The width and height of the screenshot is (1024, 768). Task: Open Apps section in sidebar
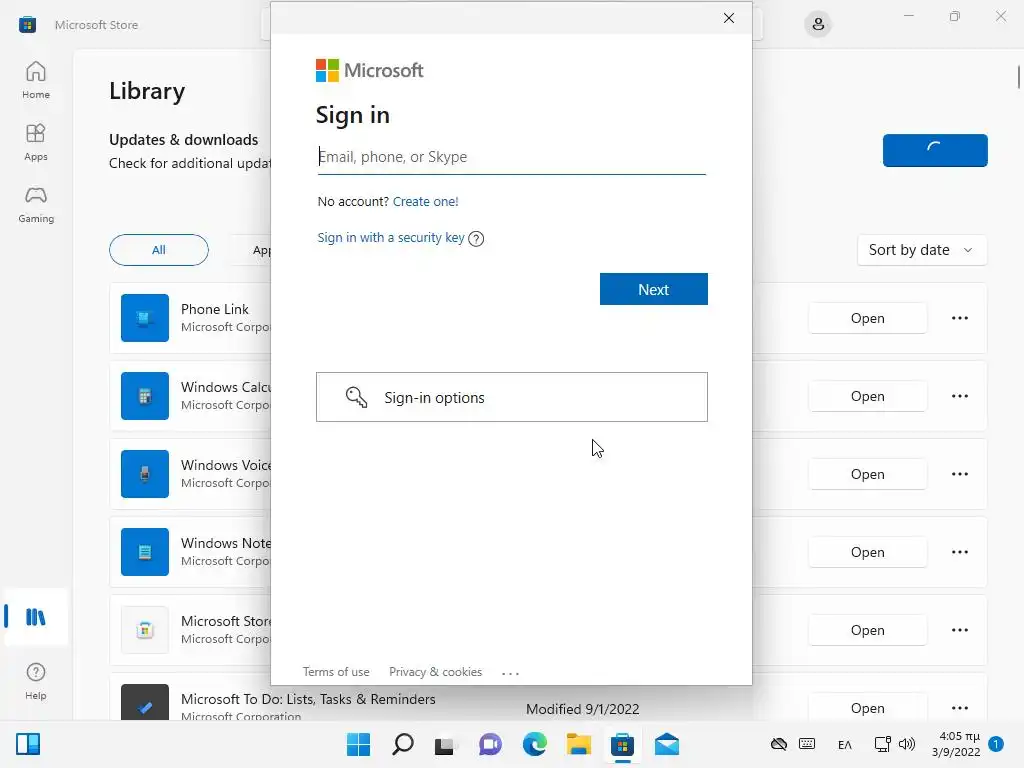(36, 142)
